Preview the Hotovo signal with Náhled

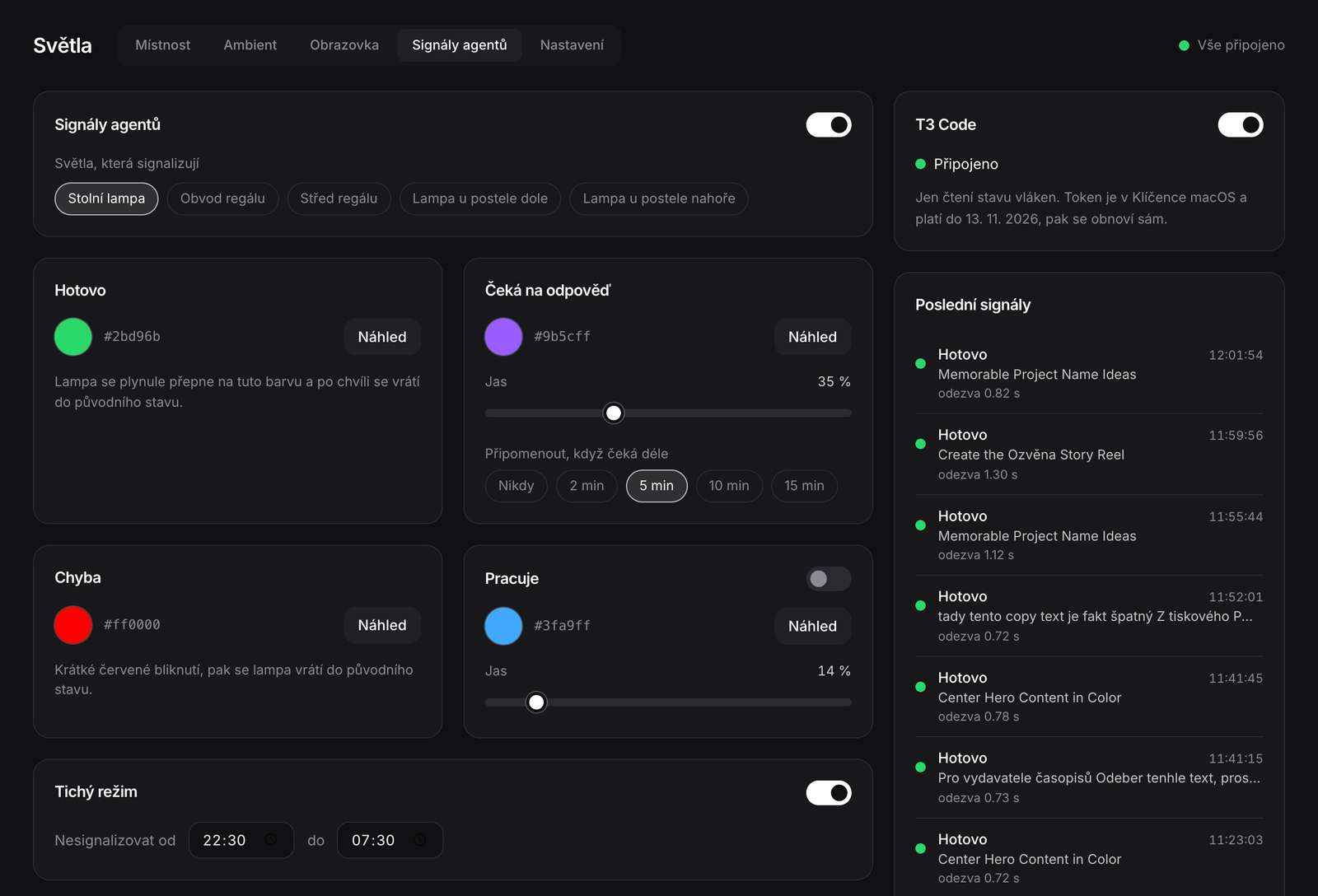click(x=382, y=337)
